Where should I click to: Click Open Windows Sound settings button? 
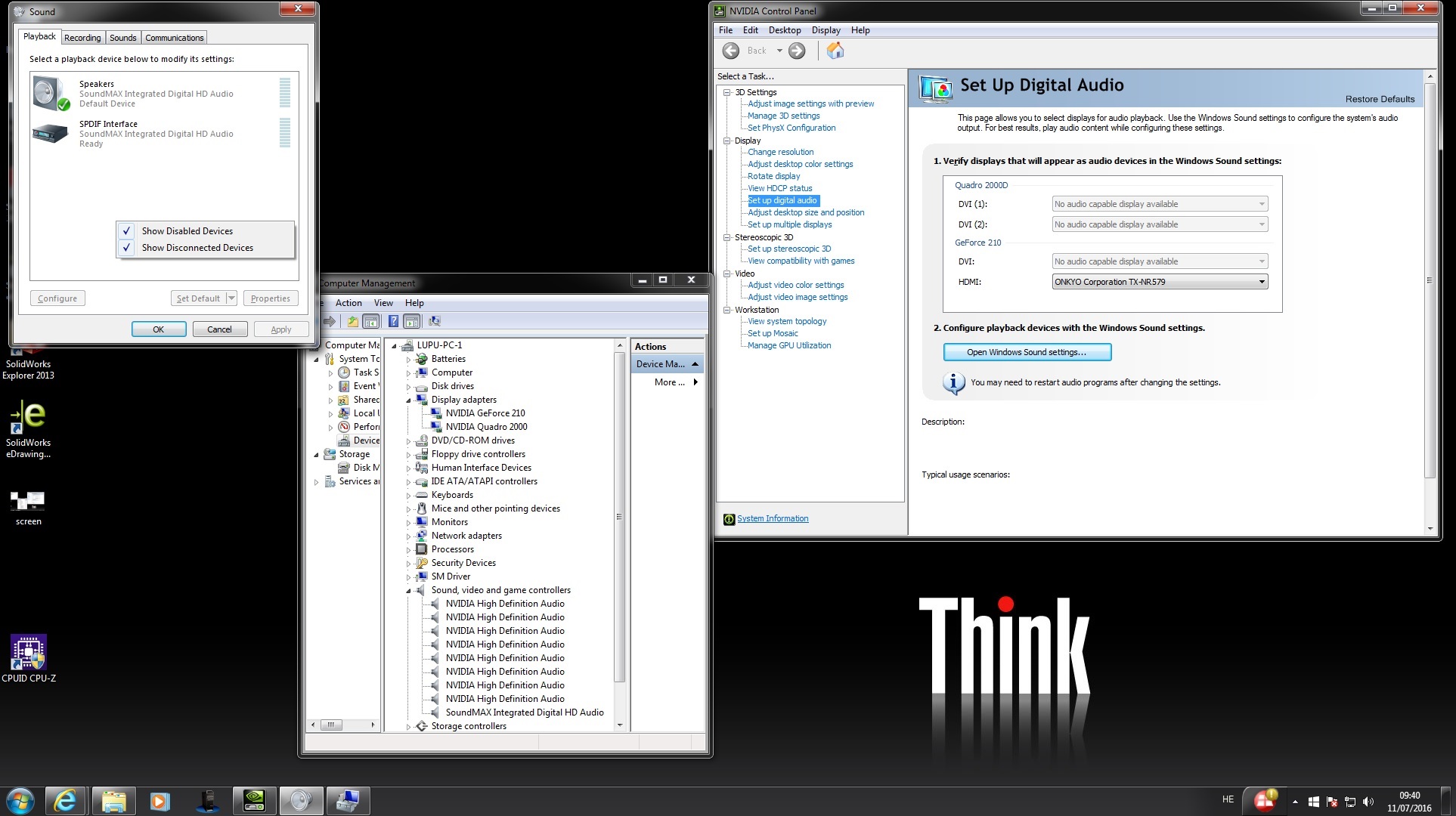(1027, 352)
